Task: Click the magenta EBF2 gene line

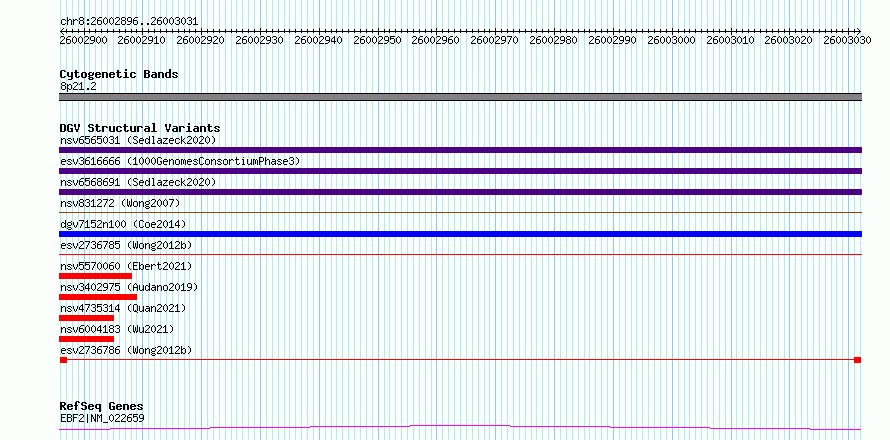Action: click(x=460, y=427)
